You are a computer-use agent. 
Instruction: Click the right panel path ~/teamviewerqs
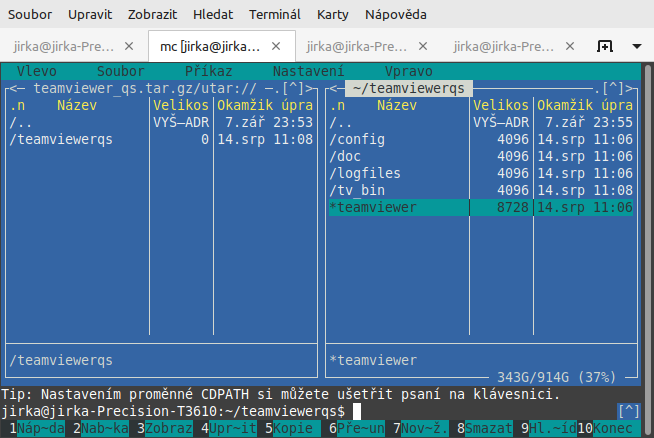(408, 88)
